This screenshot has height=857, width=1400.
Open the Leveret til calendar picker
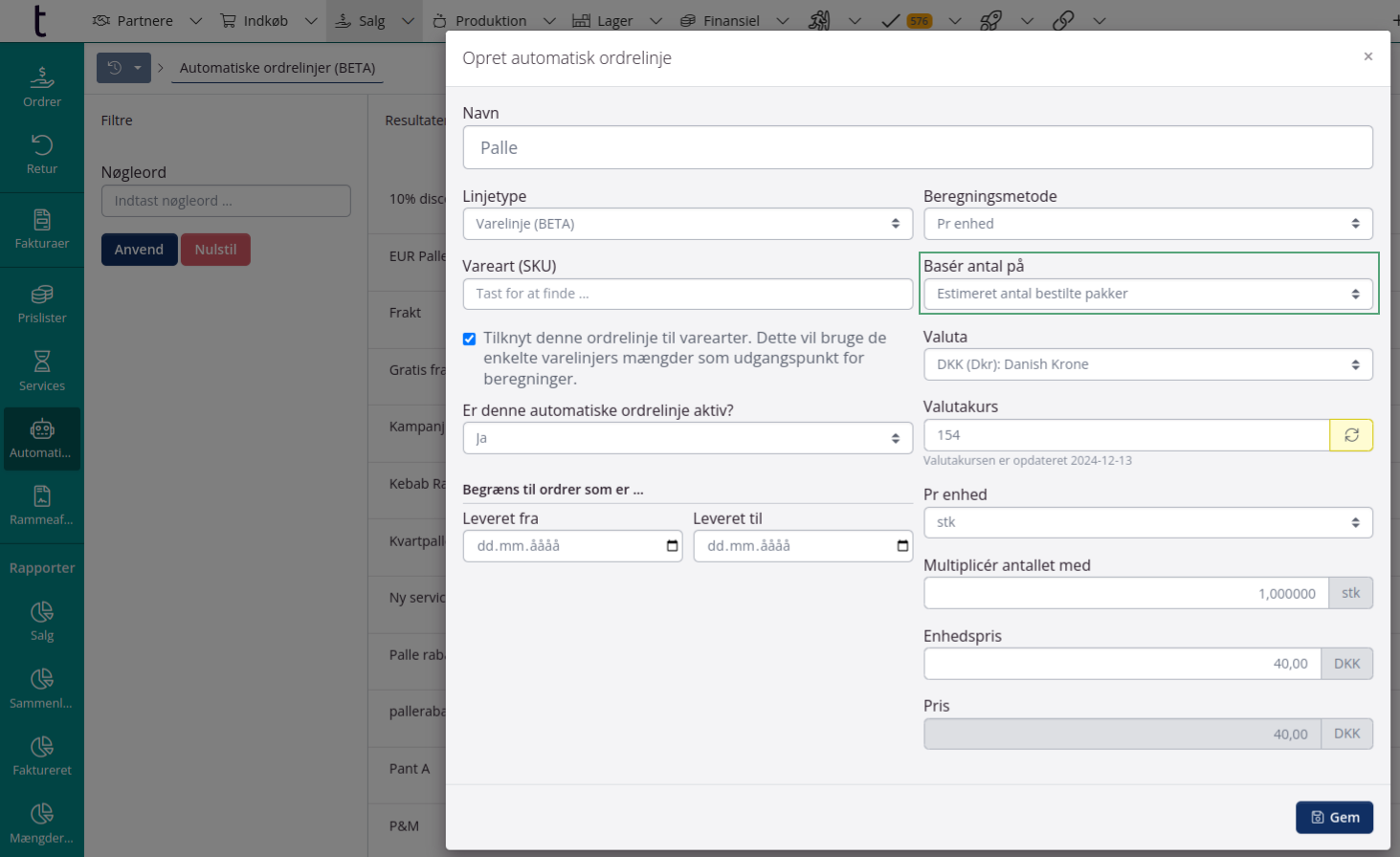pos(901,546)
